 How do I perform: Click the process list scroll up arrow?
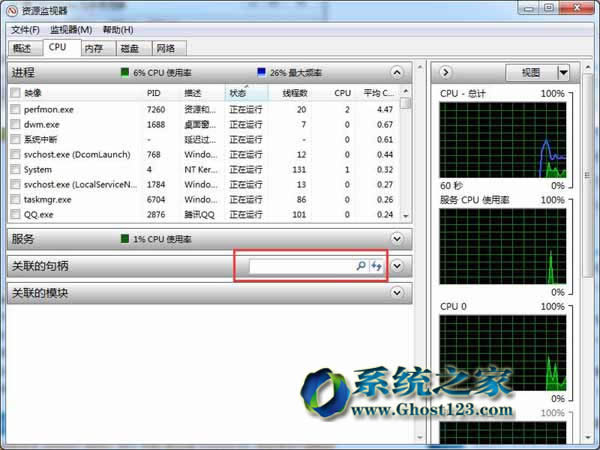point(406,91)
